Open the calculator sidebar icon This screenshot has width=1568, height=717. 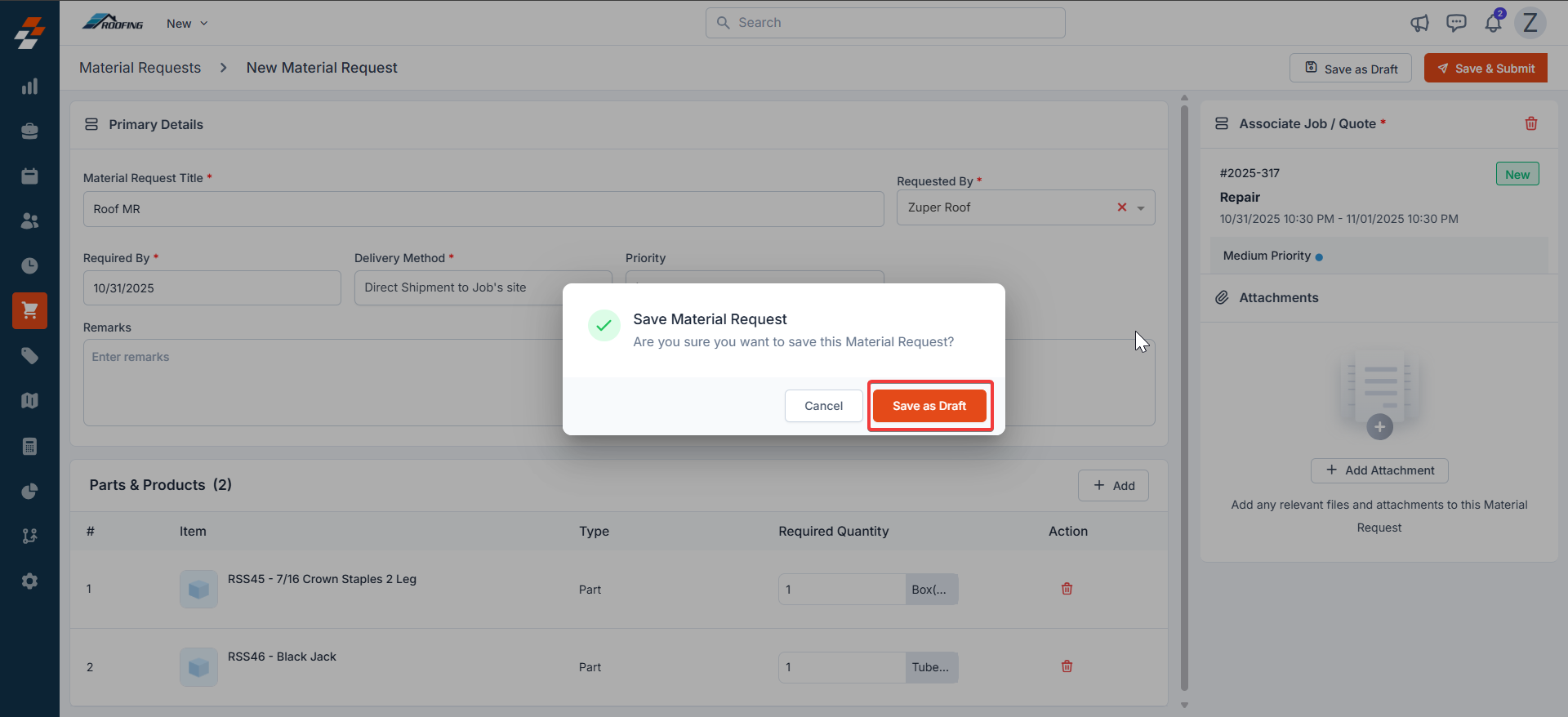coord(29,446)
